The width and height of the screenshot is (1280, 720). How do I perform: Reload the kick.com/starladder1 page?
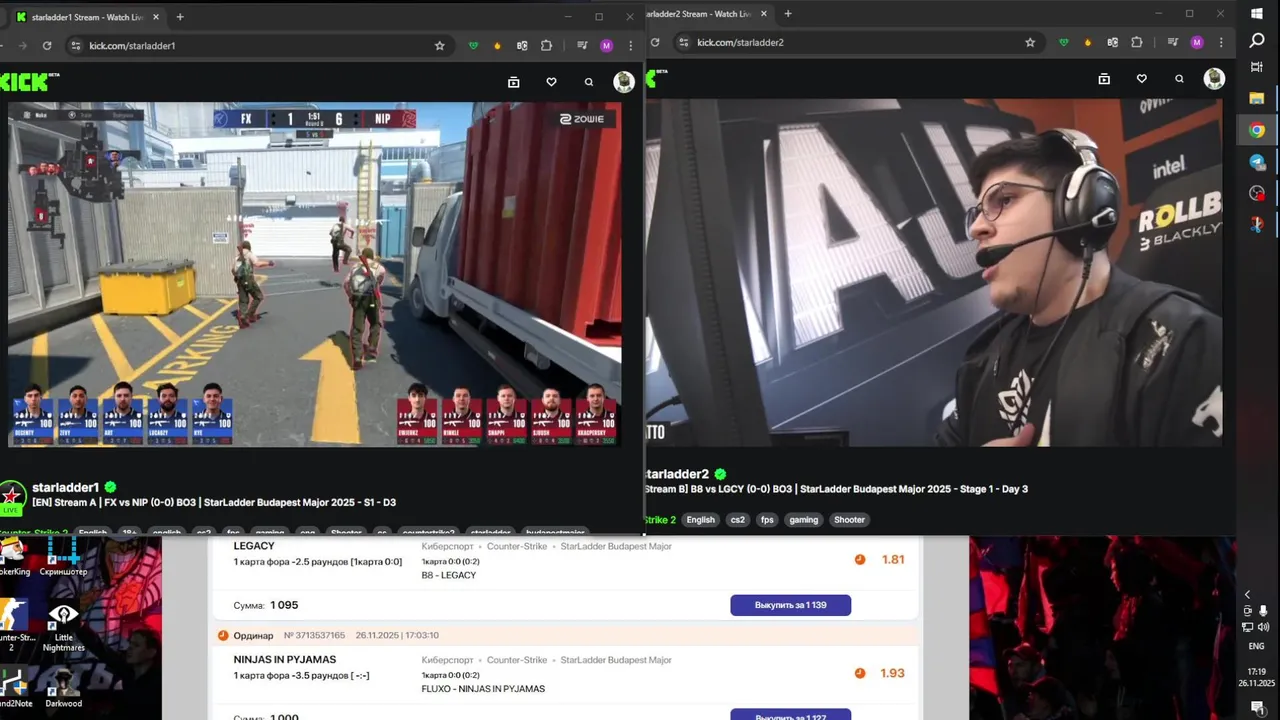pyautogui.click(x=47, y=45)
